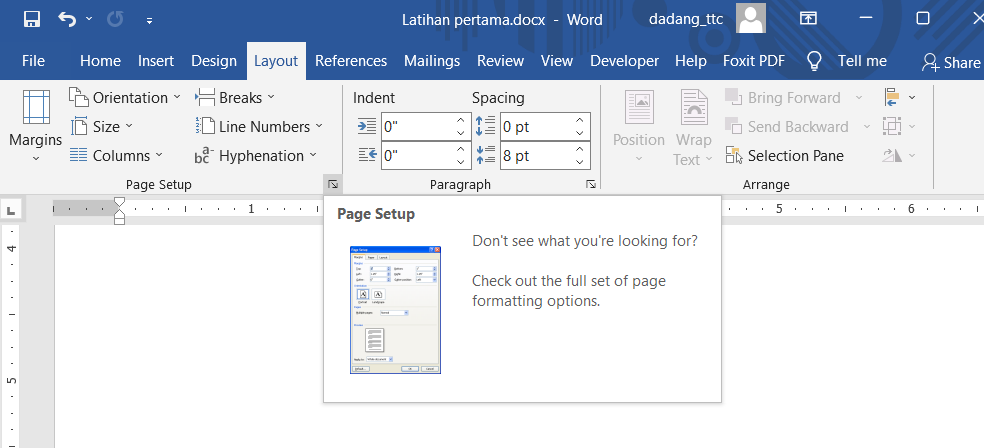
Task: Increase Spacing Before with up arrow
Action: (x=580, y=120)
